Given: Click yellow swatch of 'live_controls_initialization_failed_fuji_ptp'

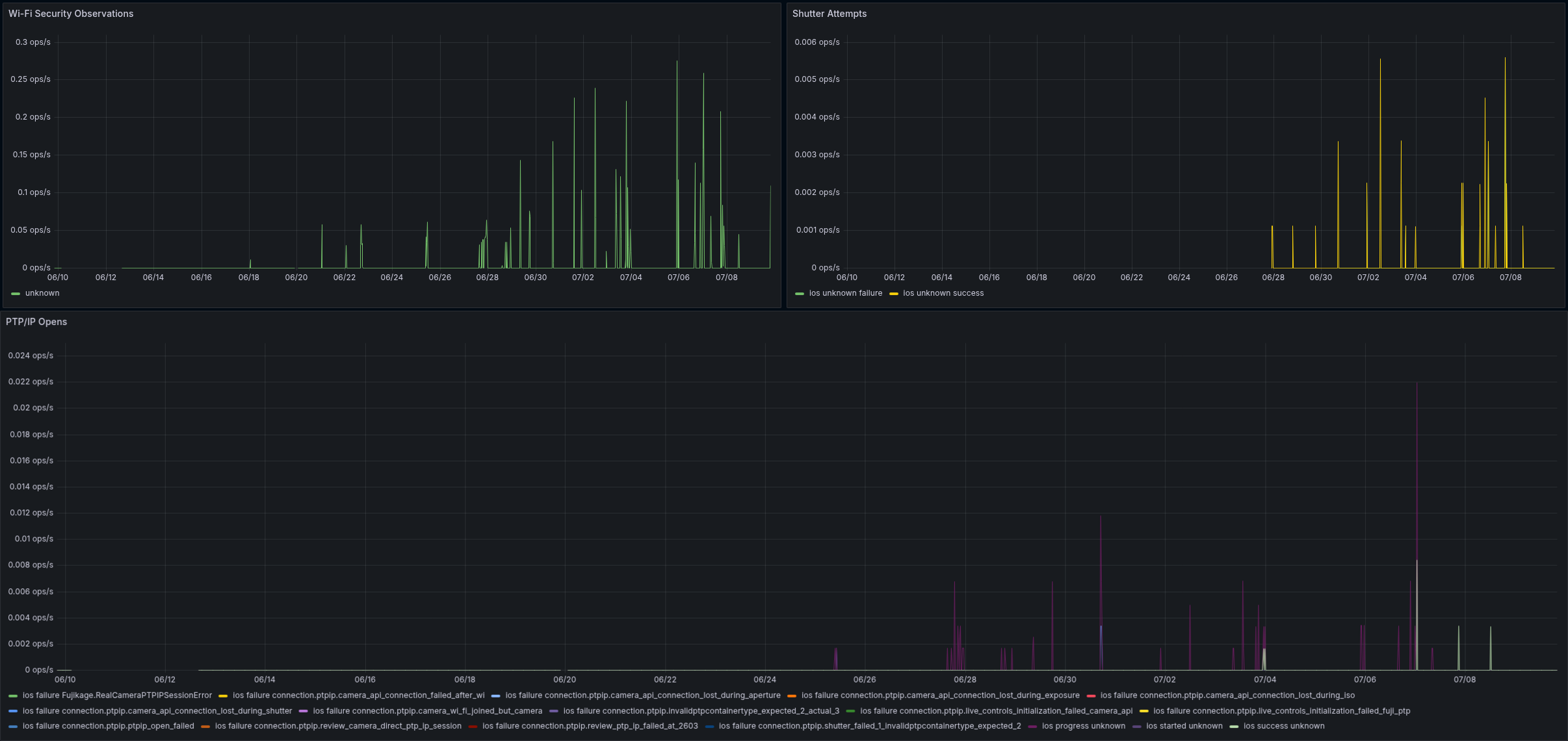Looking at the screenshot, I should pos(1144,712).
